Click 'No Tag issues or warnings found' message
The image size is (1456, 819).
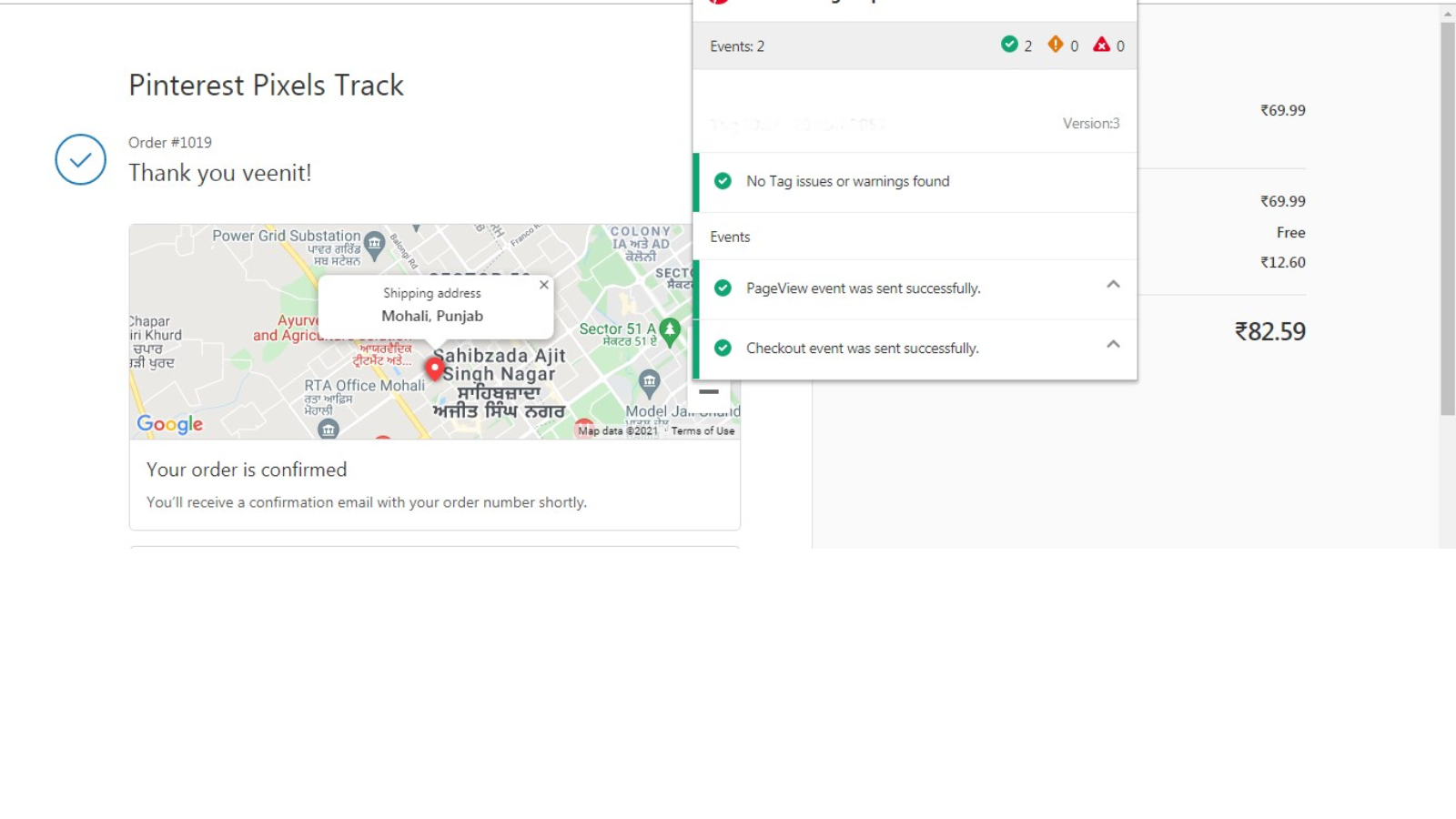848,181
